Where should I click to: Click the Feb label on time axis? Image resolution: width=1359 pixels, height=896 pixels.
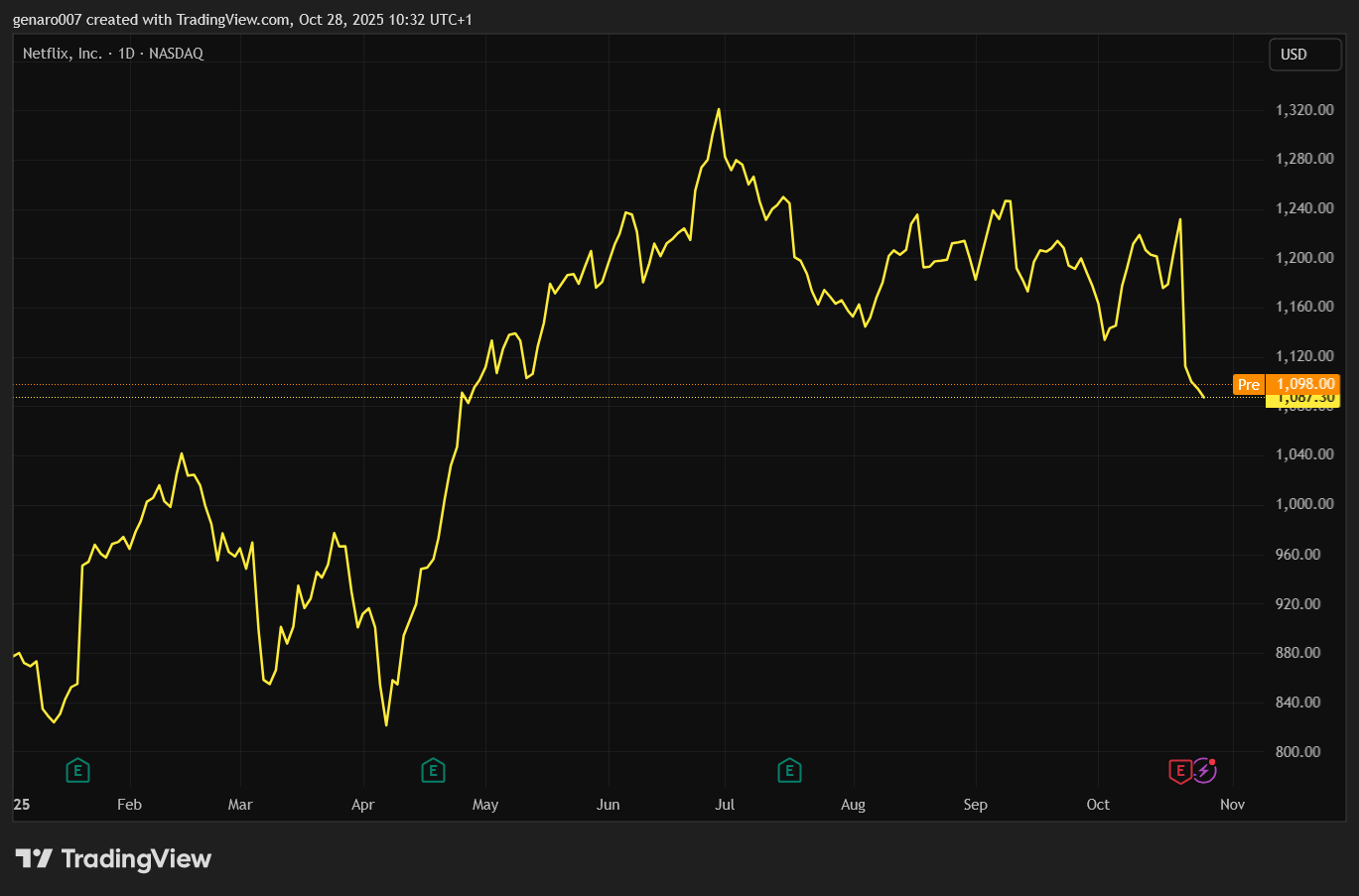129,805
